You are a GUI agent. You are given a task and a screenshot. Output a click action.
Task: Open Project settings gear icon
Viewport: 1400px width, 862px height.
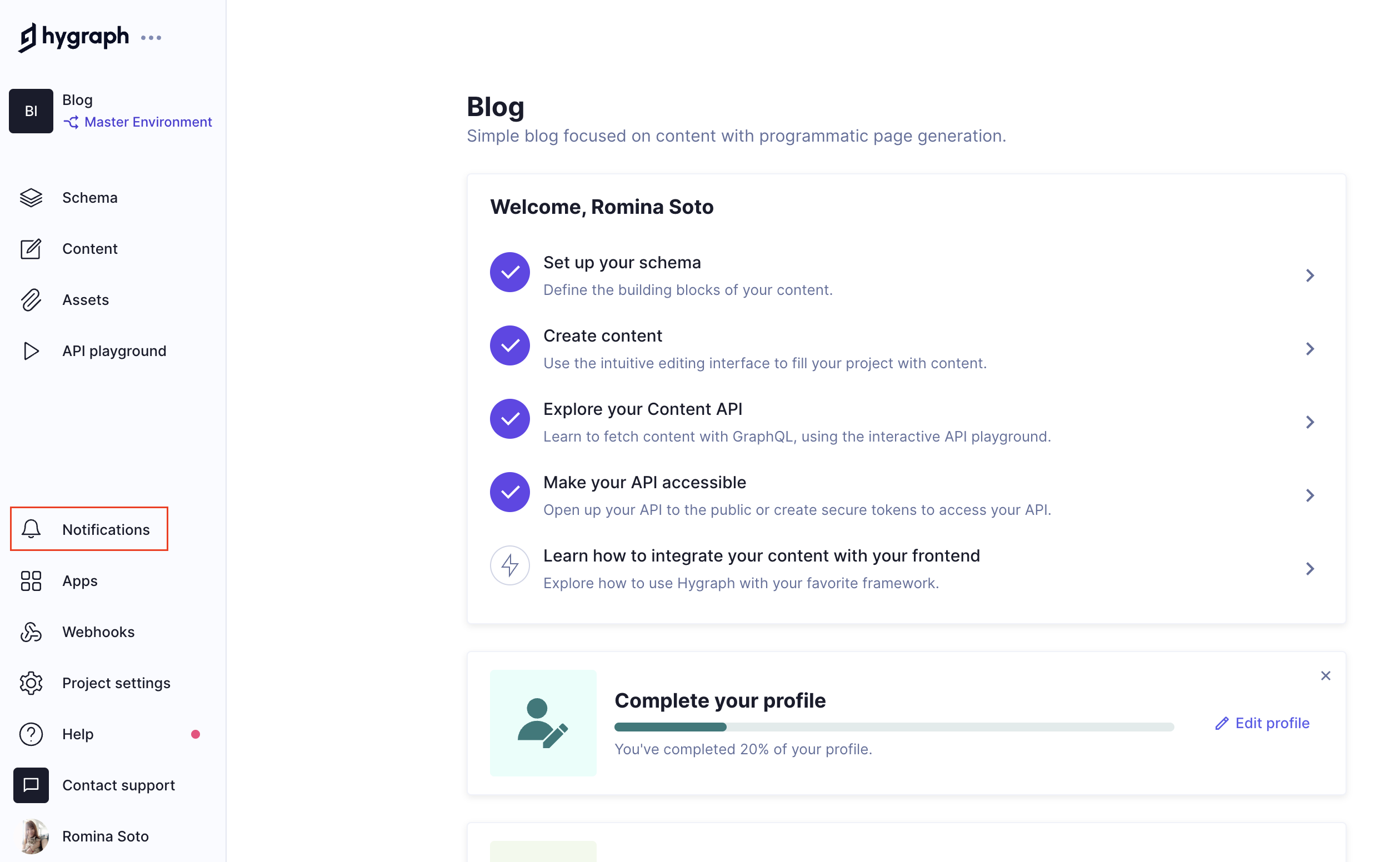coord(31,683)
